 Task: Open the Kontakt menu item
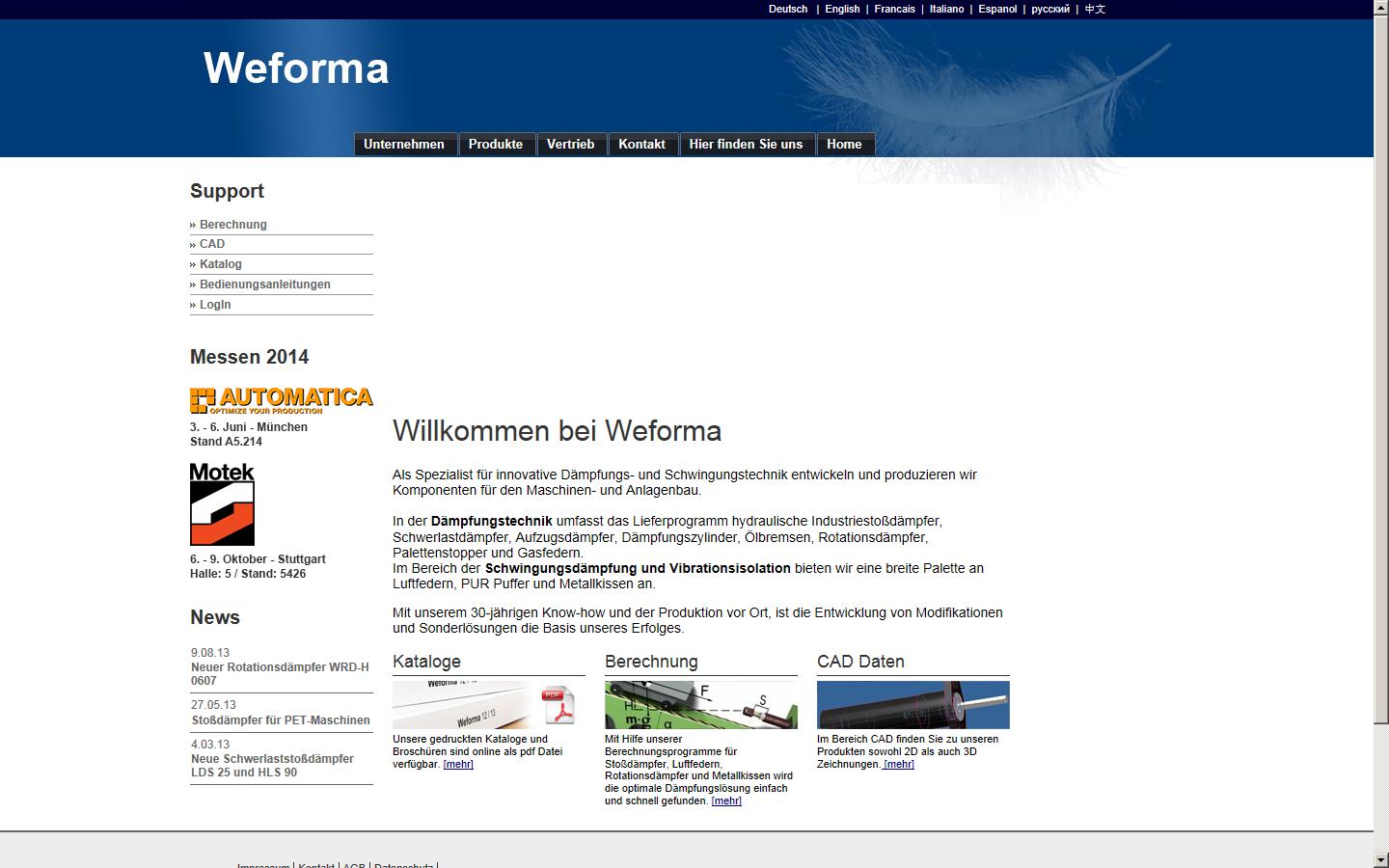642,144
